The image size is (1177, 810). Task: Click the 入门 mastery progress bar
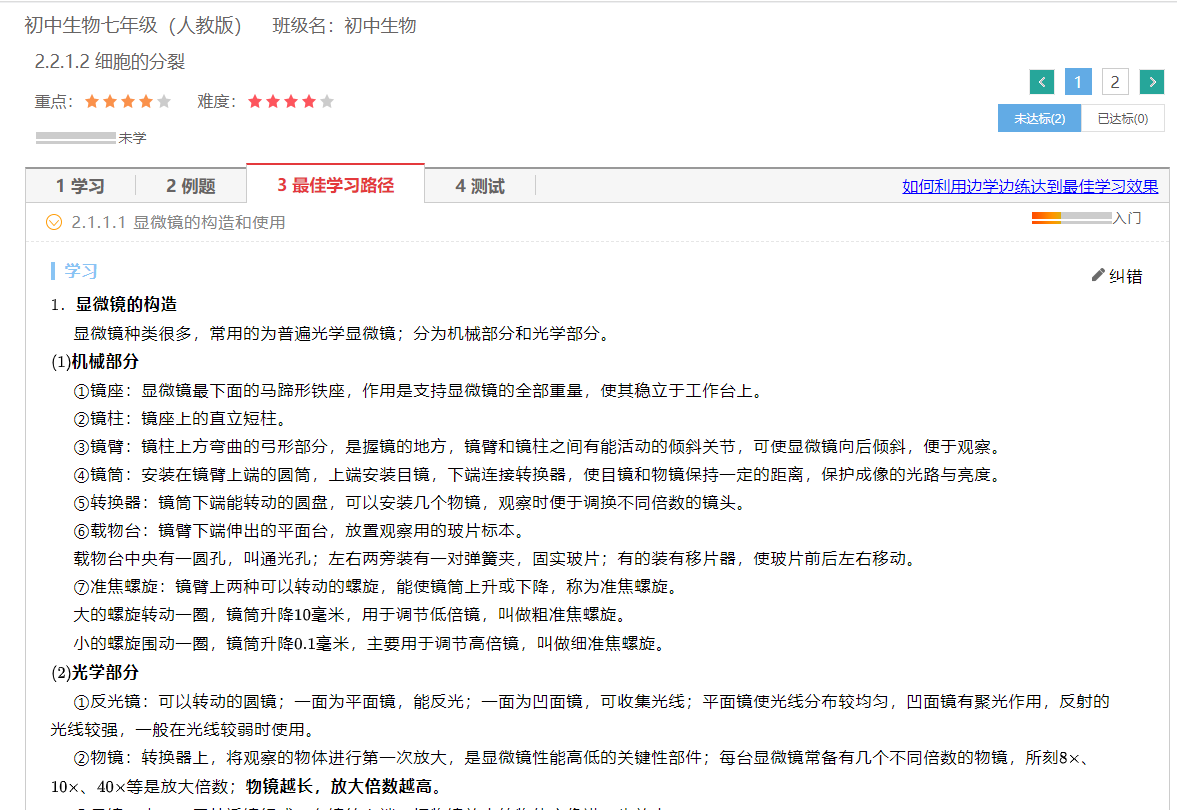1071,218
